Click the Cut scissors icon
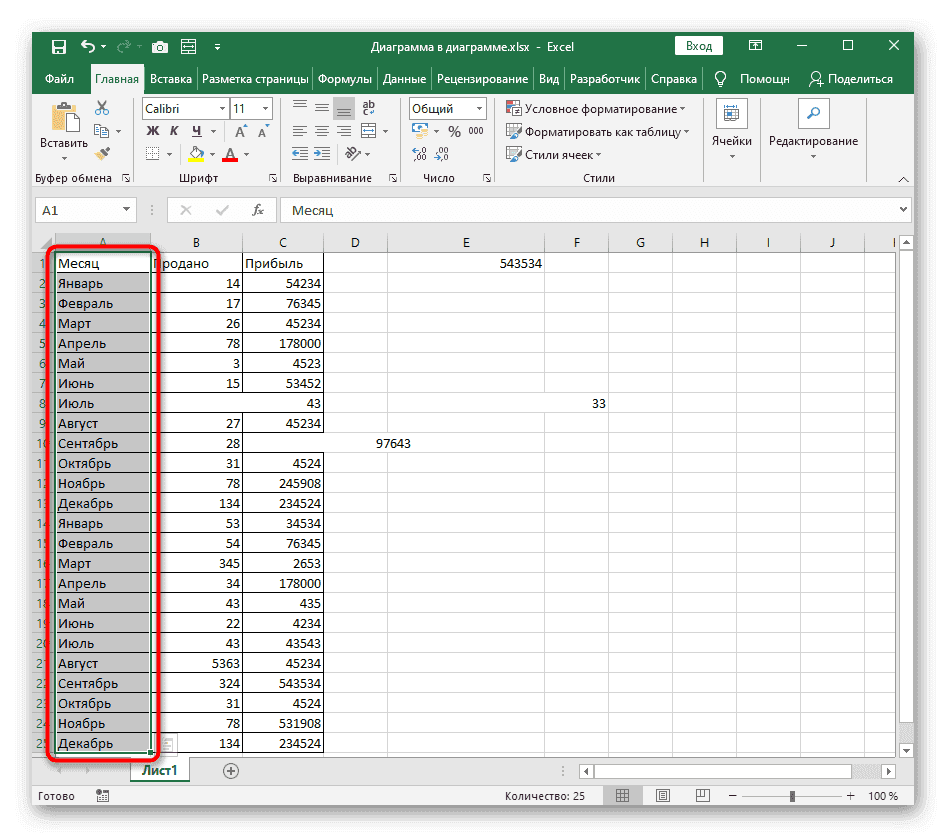This screenshot has width=946, height=837. click(x=102, y=108)
